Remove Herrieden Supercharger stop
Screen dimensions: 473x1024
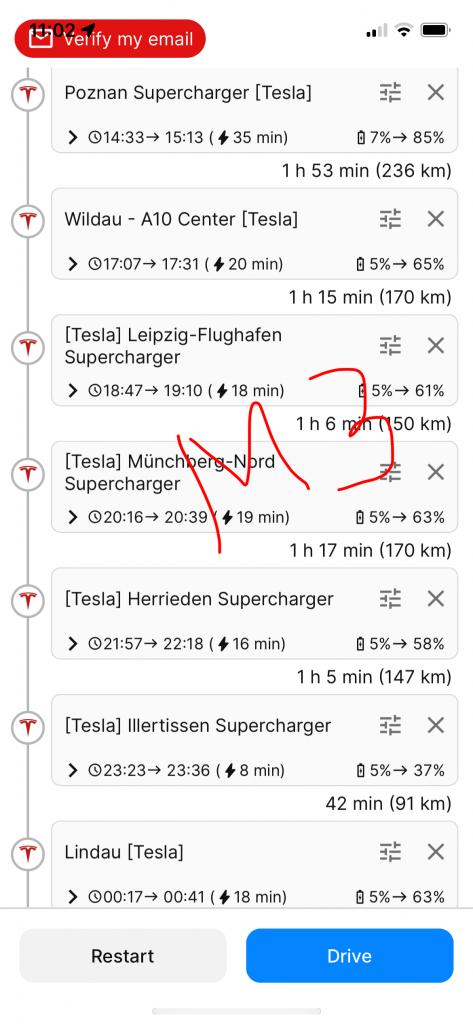coord(436,599)
